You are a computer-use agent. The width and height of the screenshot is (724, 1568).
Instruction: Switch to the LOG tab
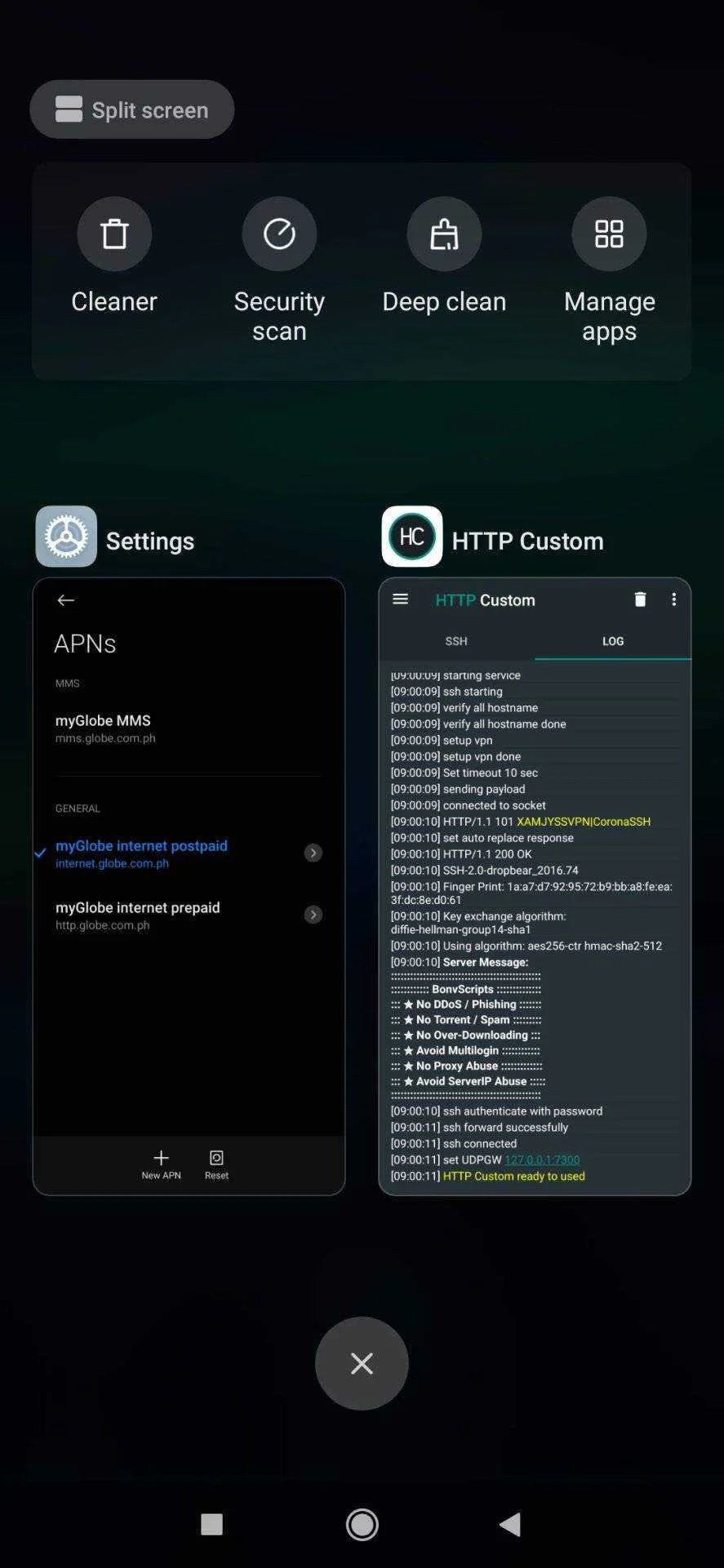pos(613,641)
